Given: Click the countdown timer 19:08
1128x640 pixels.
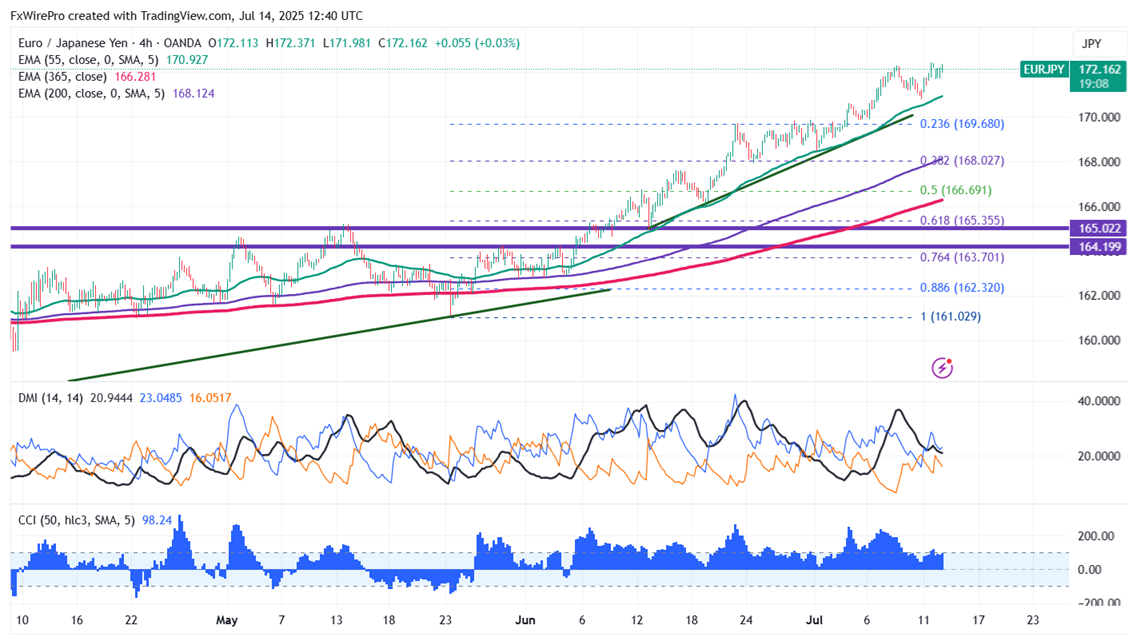Looking at the screenshot, I should point(1093,84).
